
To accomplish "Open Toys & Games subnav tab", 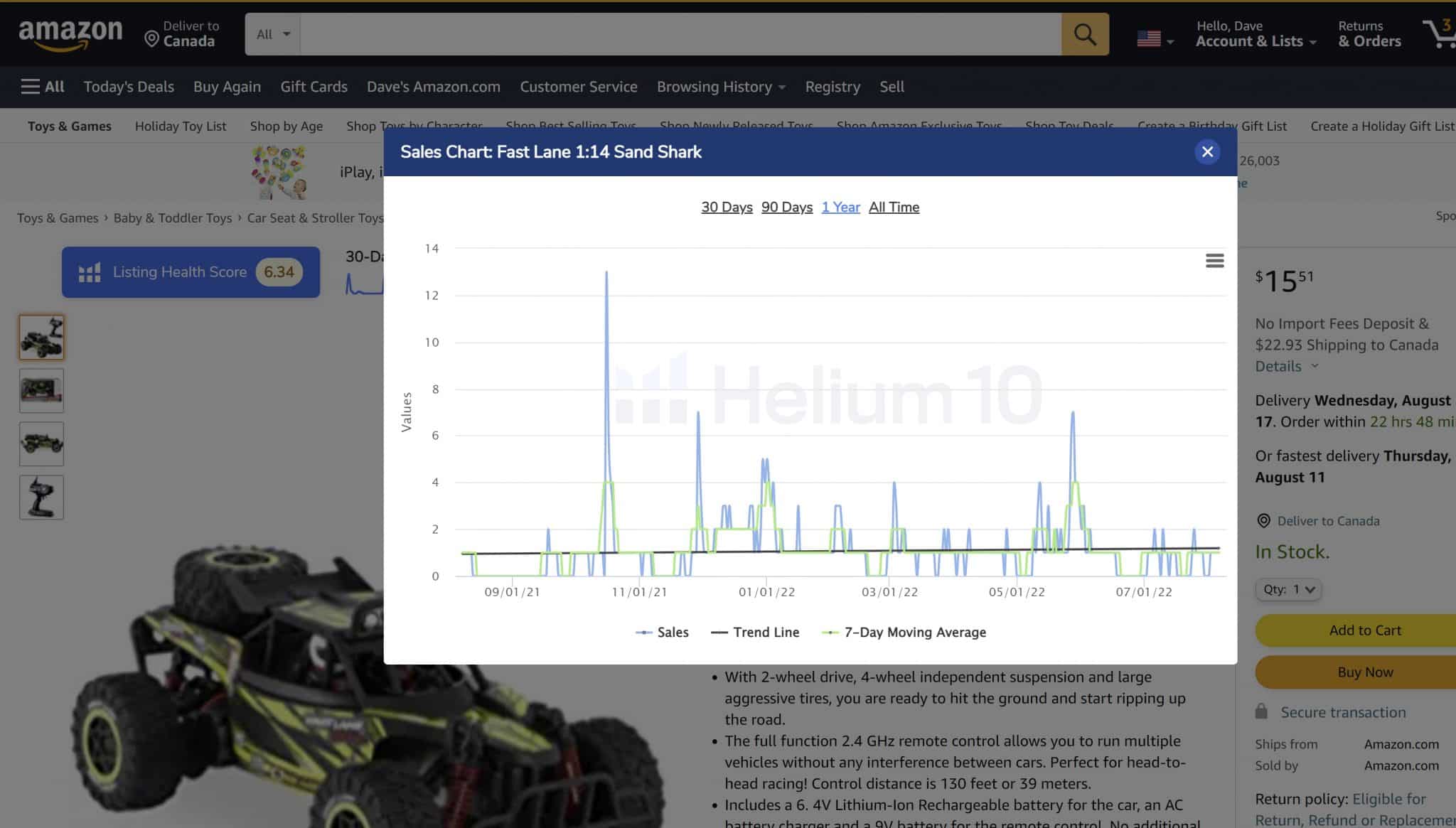I will point(70,126).
